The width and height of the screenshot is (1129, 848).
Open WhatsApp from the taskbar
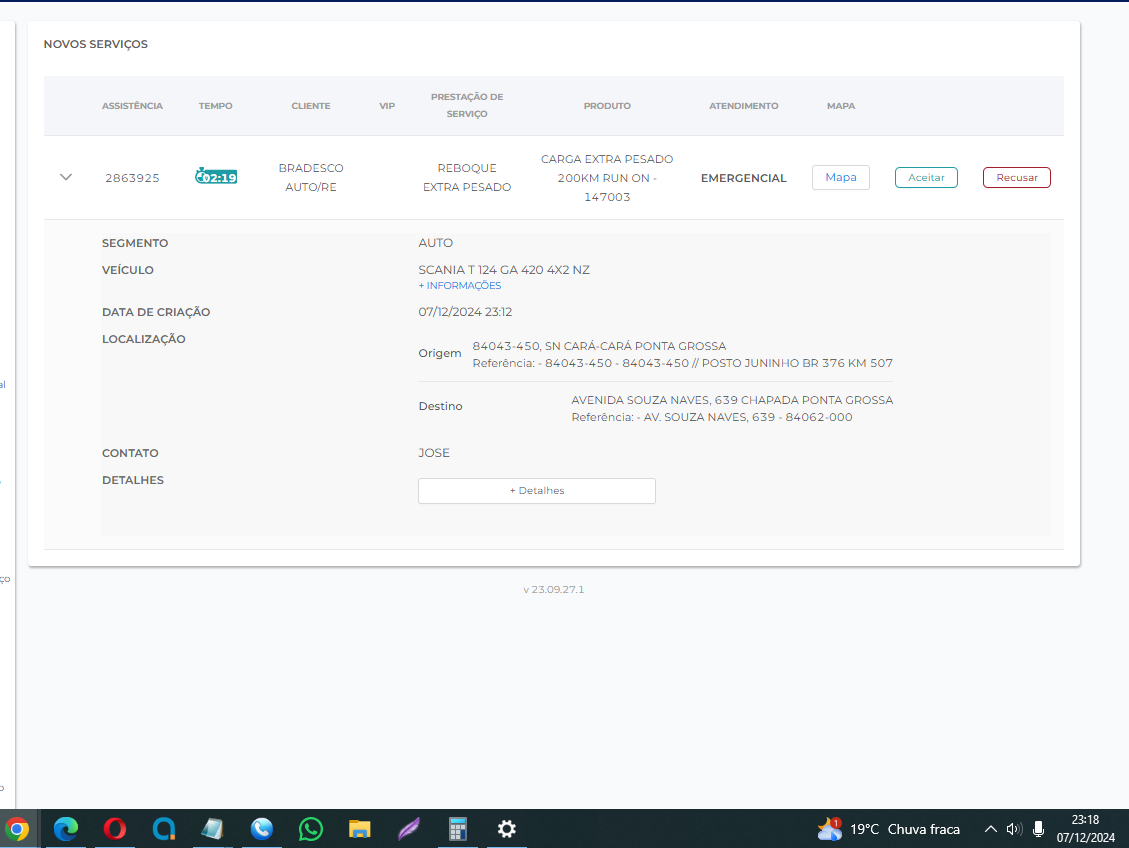tap(311, 829)
